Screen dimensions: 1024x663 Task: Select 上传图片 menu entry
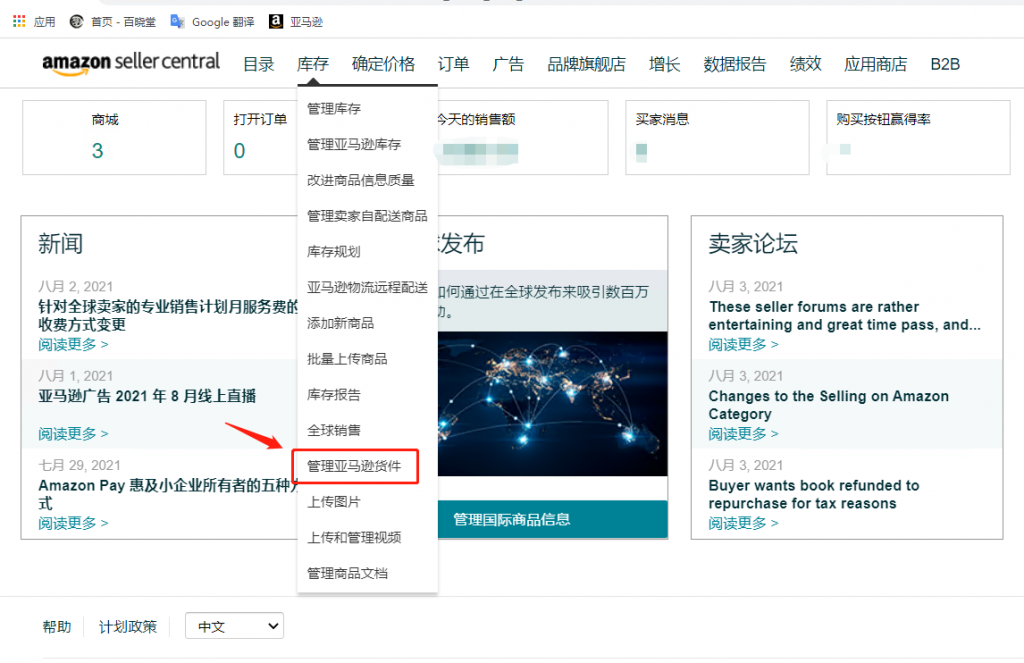click(334, 502)
